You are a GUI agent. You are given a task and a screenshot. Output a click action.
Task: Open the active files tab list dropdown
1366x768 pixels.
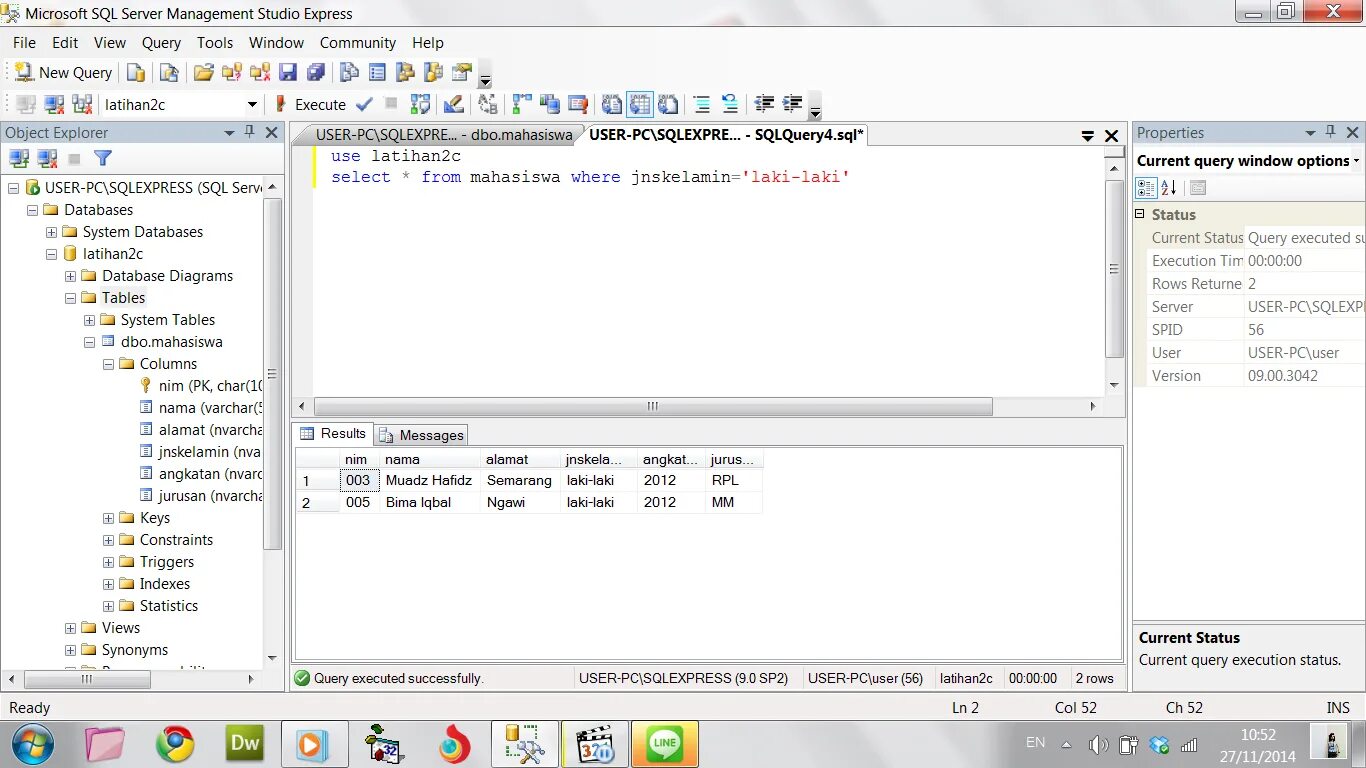tap(1088, 135)
